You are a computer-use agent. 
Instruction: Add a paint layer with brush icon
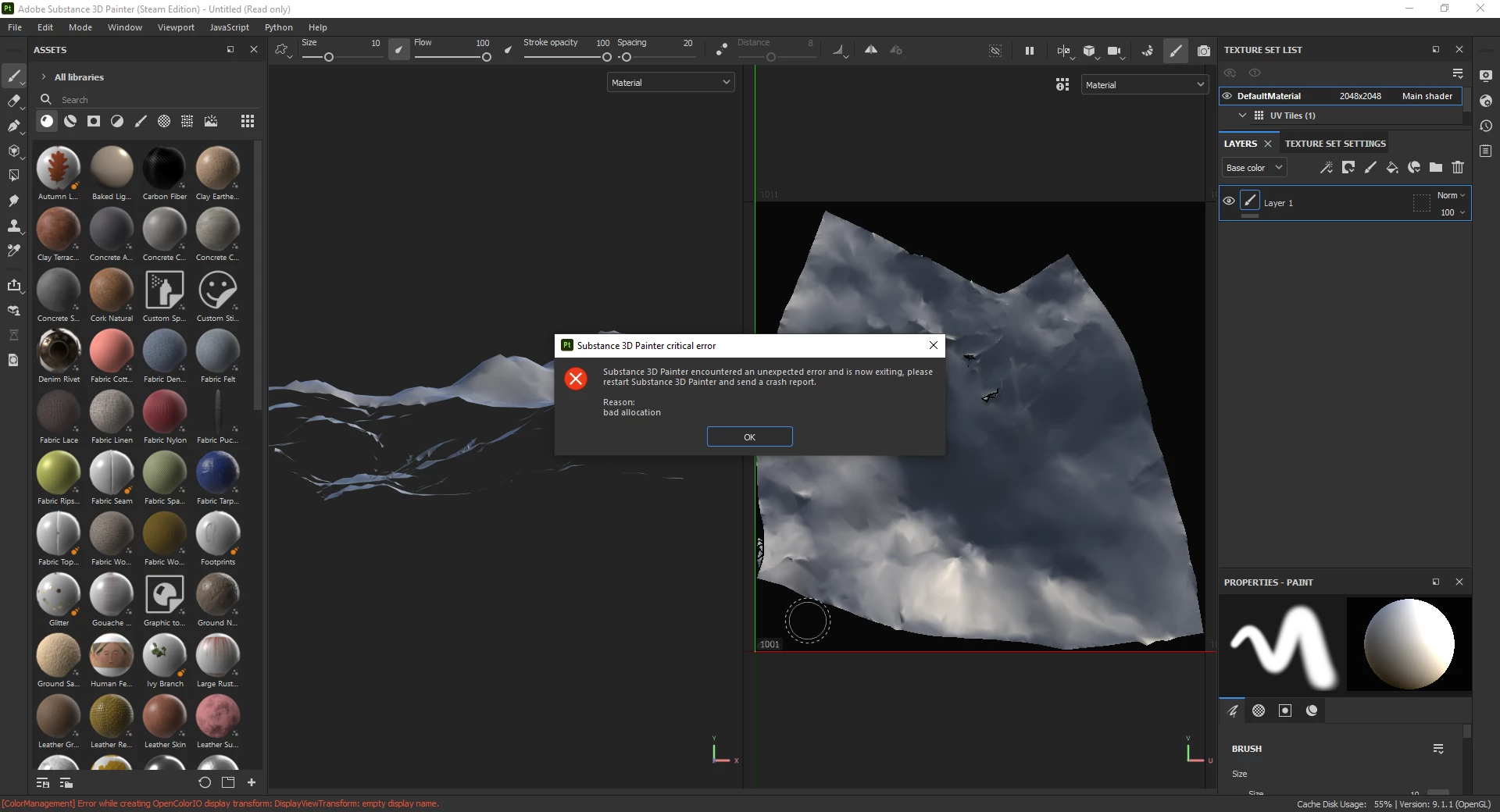(x=1370, y=167)
